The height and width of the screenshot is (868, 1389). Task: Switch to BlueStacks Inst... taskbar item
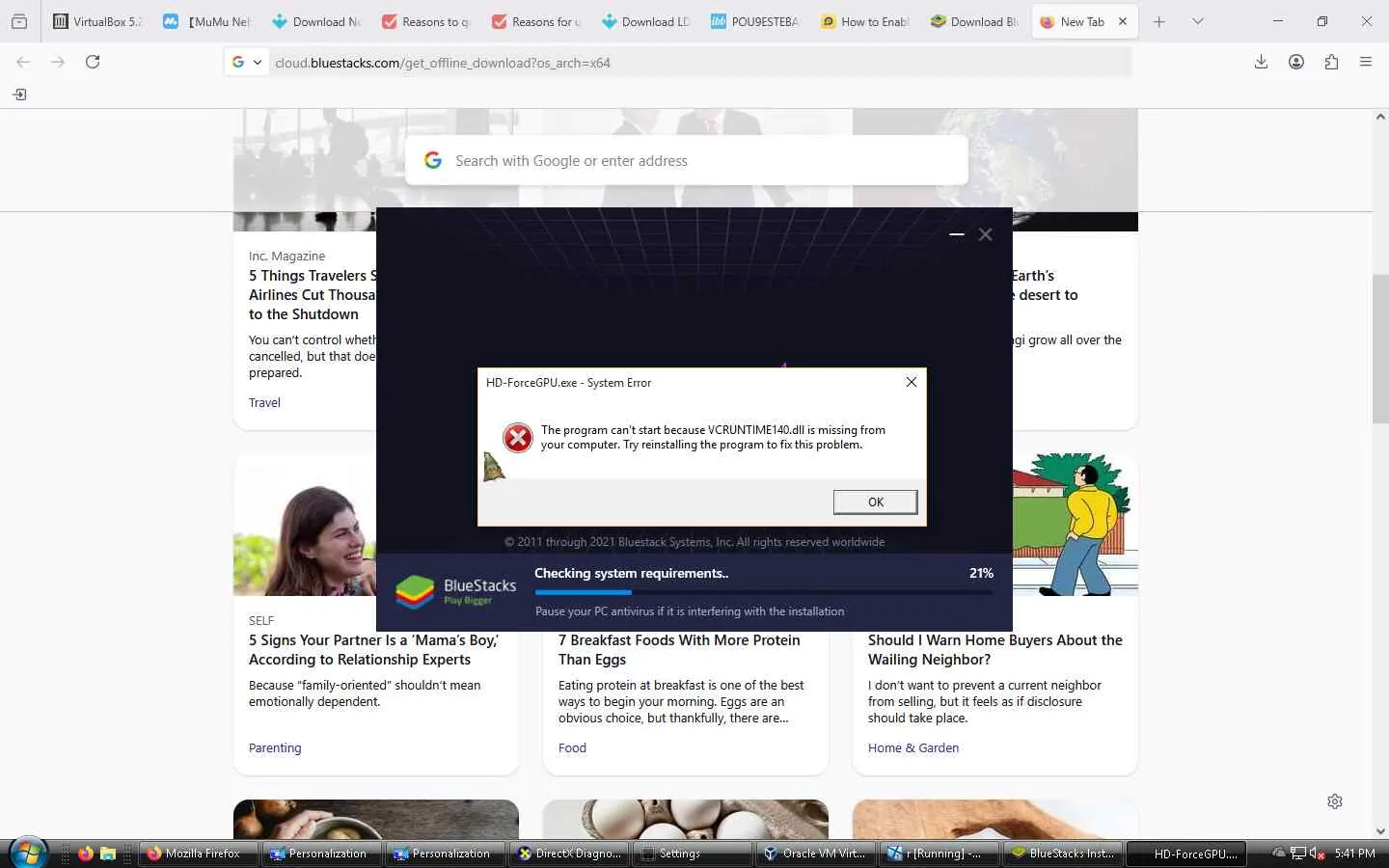[1064, 854]
